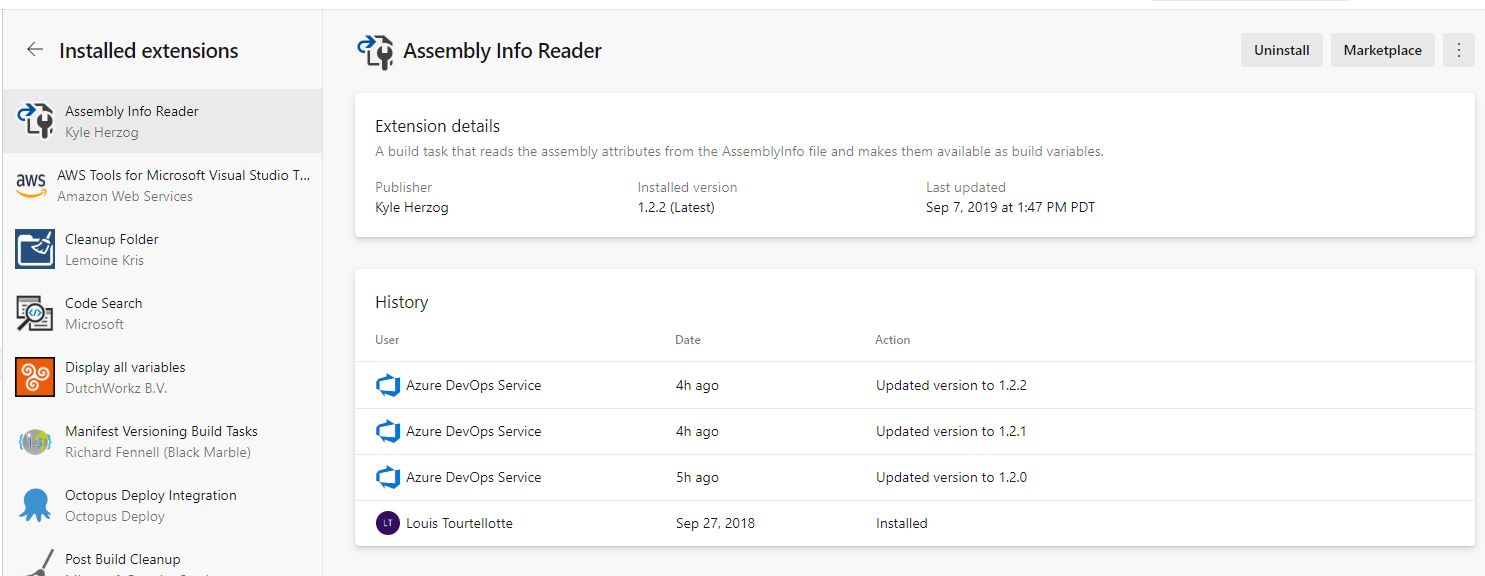Viewport: 1485px width, 576px height.
Task: Click the Code Search extension icon
Action: pos(34,313)
